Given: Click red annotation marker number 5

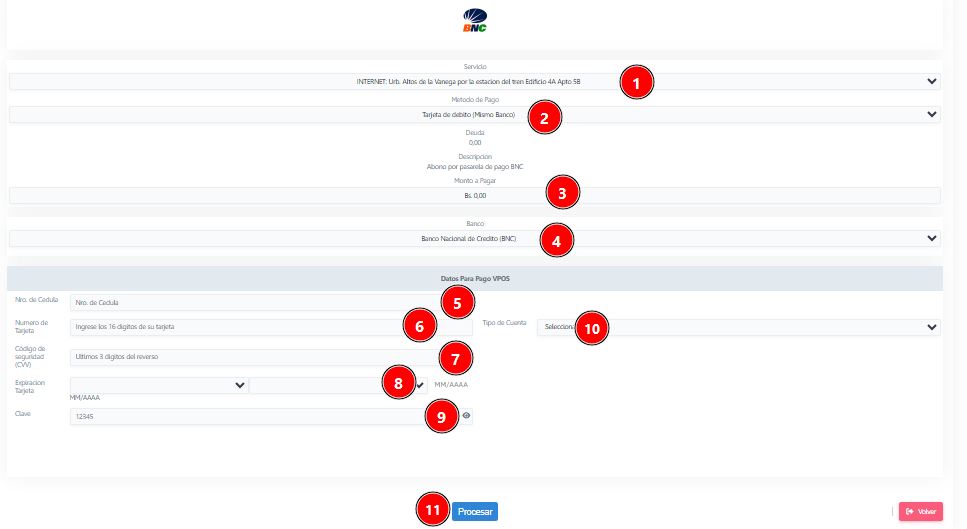Looking at the screenshot, I should click(457, 302).
